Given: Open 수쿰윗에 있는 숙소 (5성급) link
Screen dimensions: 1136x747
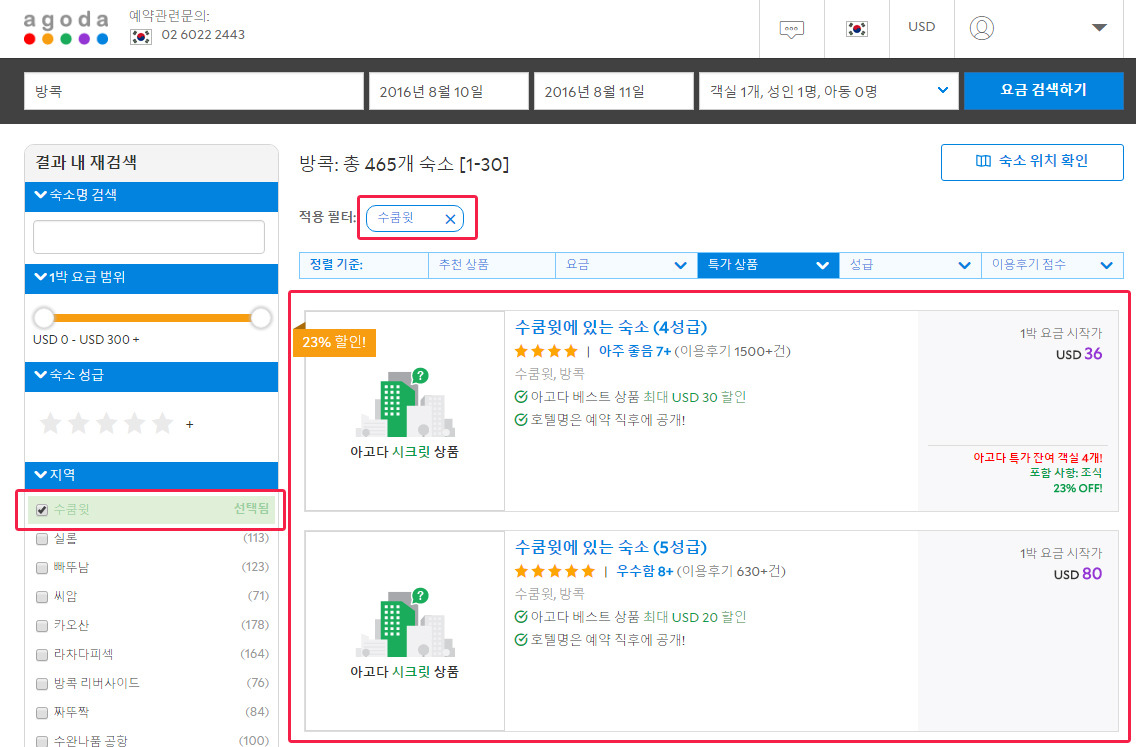Looking at the screenshot, I should coord(611,547).
